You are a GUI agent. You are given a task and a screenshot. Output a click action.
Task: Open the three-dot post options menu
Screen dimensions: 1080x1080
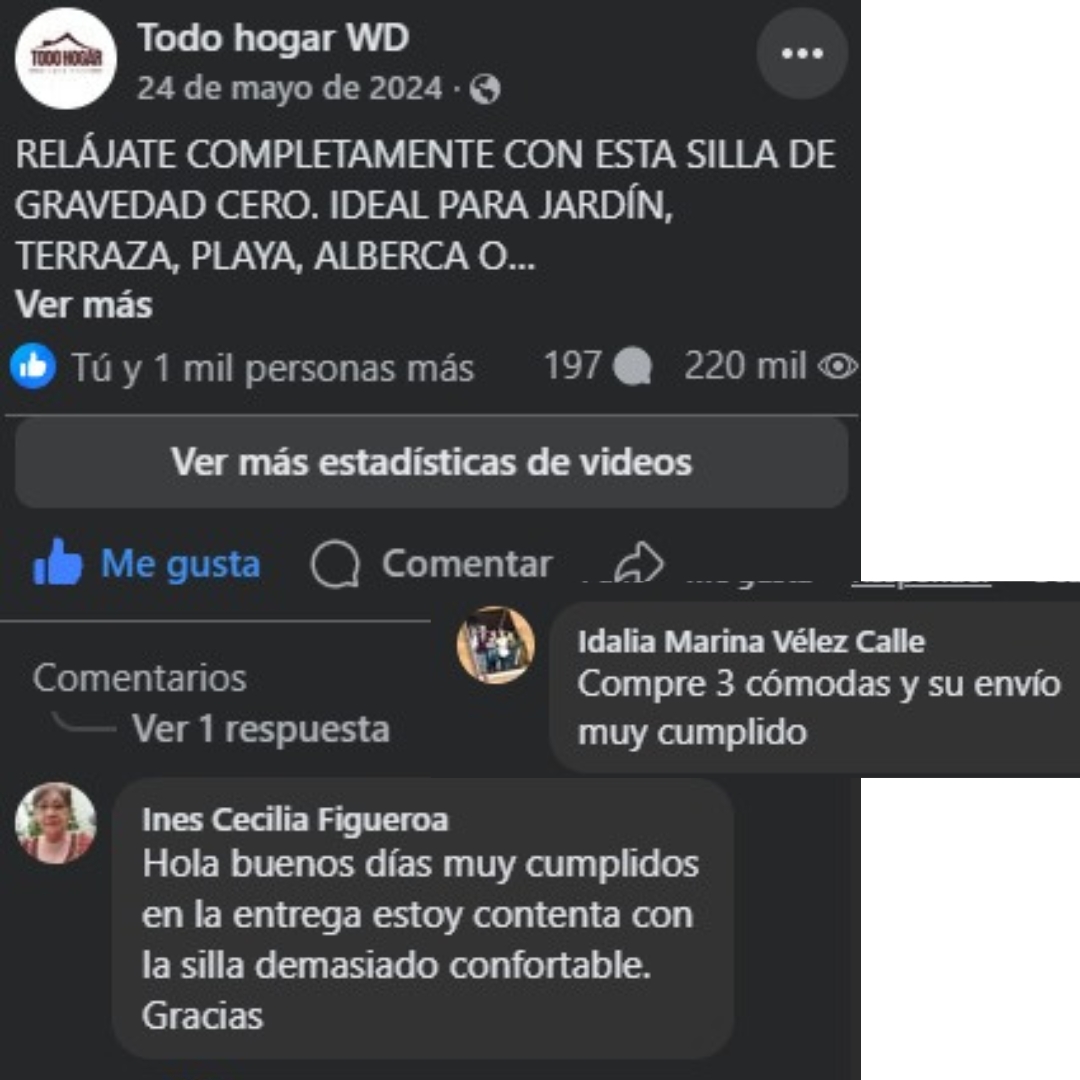tap(802, 54)
